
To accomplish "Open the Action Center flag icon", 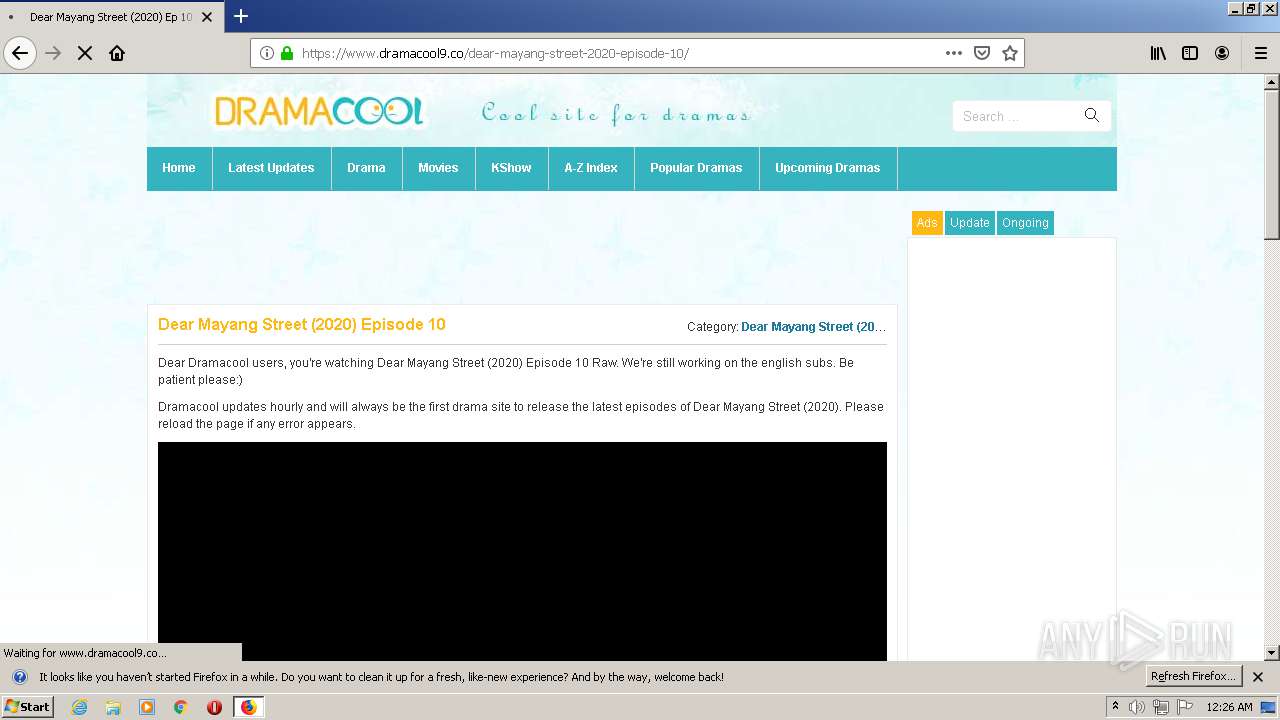I will (1185, 707).
